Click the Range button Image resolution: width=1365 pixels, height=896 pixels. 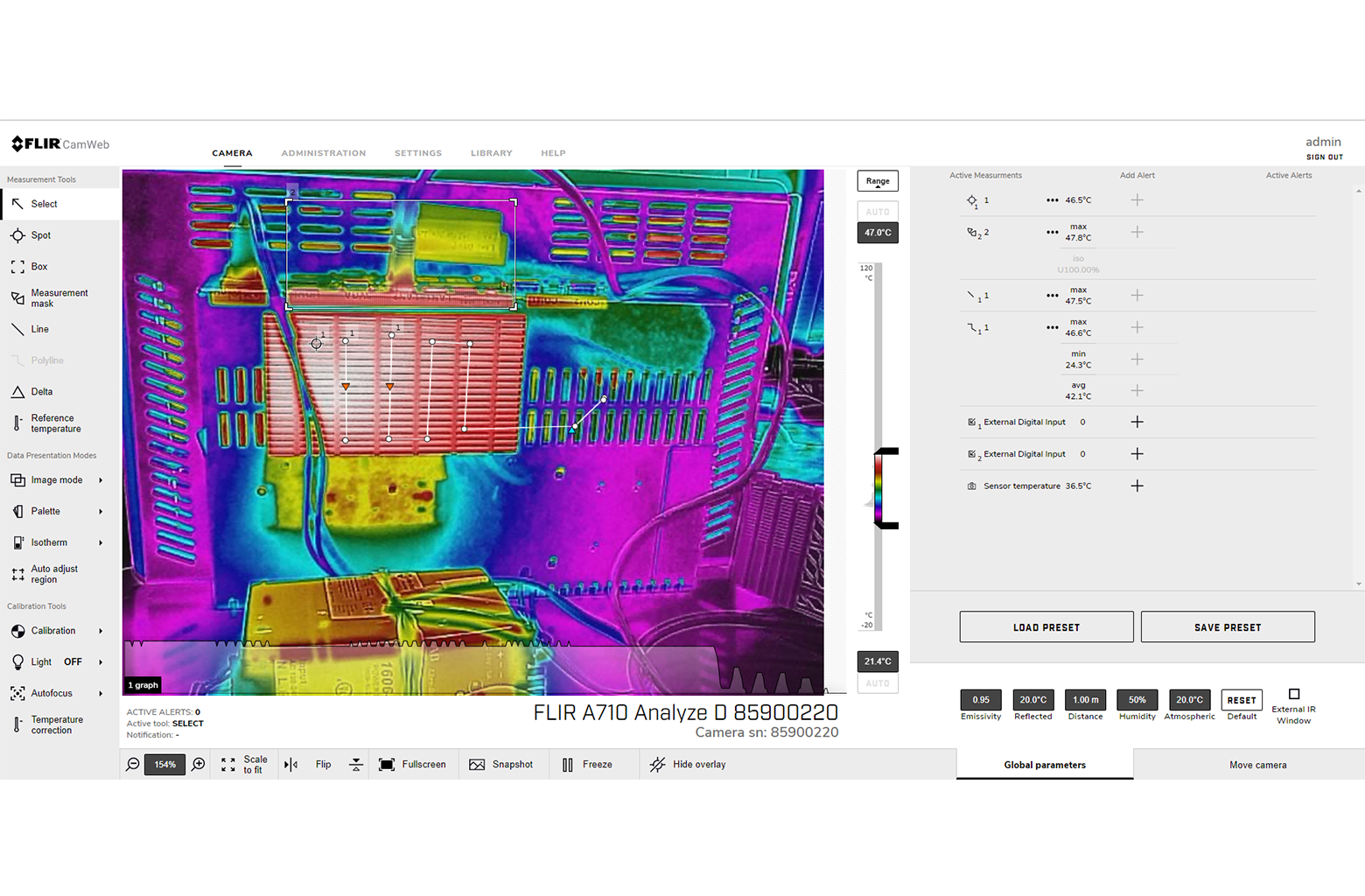878,181
